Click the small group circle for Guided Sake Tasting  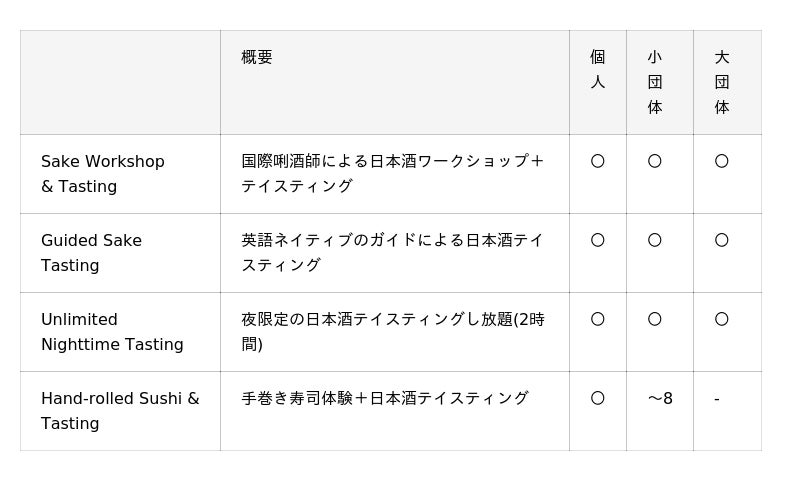(655, 240)
